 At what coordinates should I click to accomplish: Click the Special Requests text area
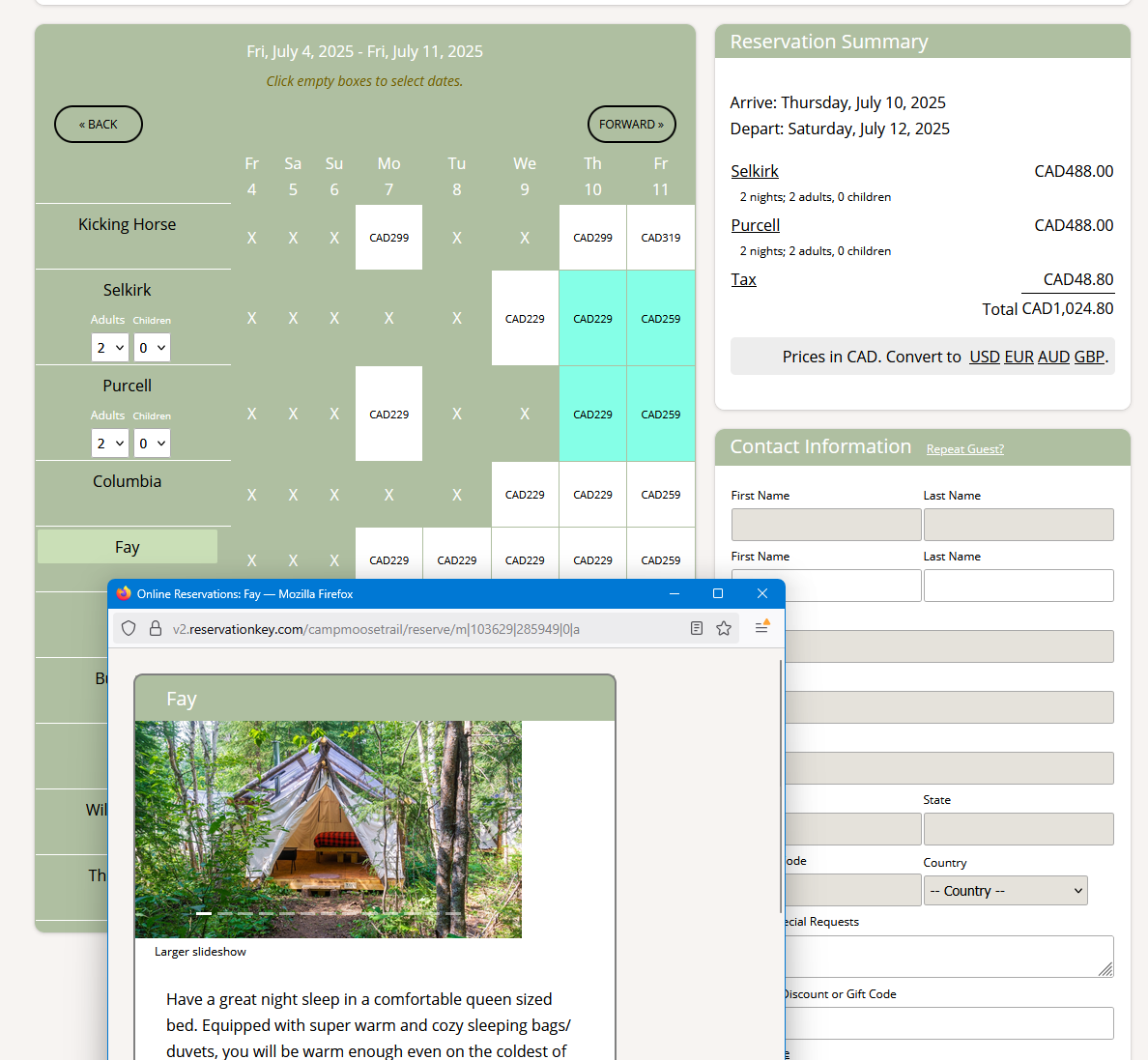pos(947,956)
